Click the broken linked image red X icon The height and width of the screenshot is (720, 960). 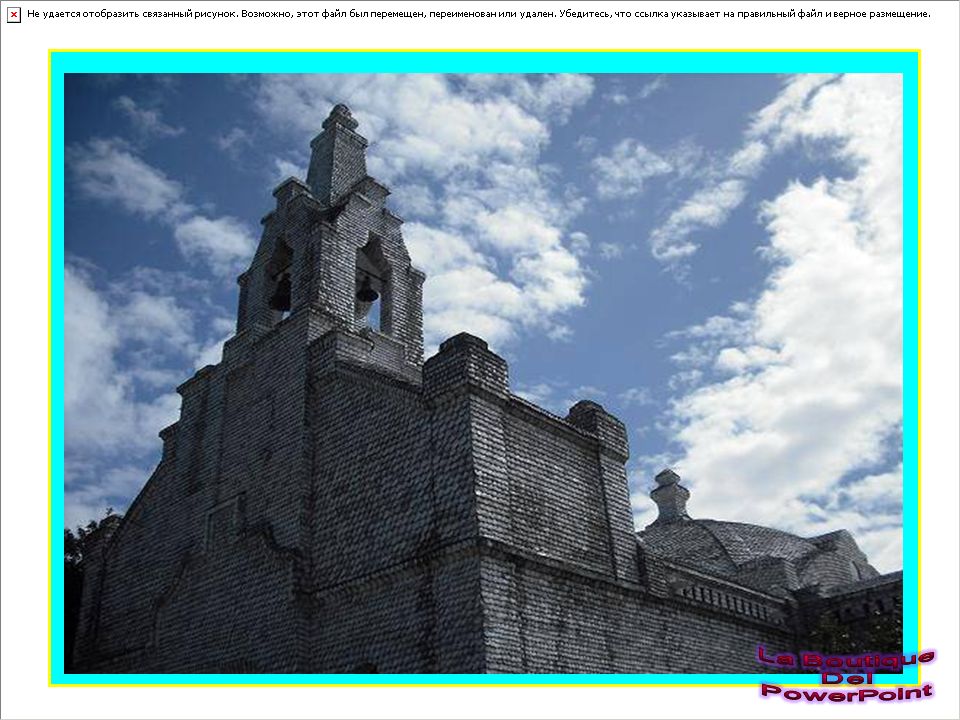pyautogui.click(x=13, y=15)
